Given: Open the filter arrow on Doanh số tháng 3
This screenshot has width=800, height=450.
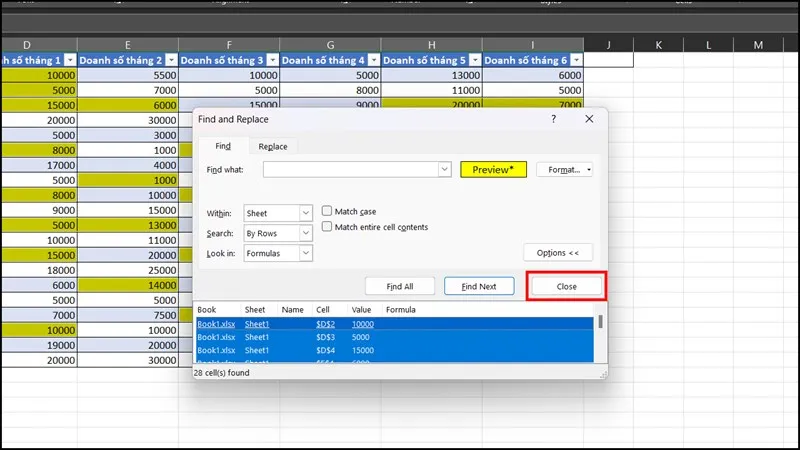Looking at the screenshot, I should pyautogui.click(x=270, y=60).
